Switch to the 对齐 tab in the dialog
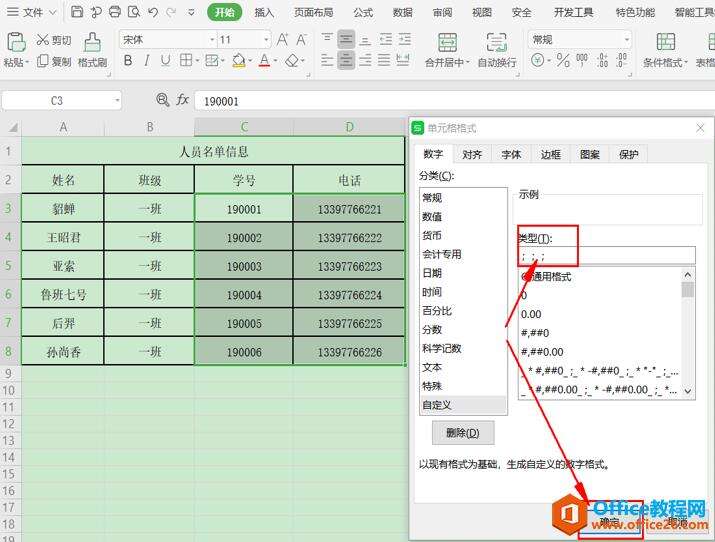The image size is (715, 542). (x=472, y=155)
